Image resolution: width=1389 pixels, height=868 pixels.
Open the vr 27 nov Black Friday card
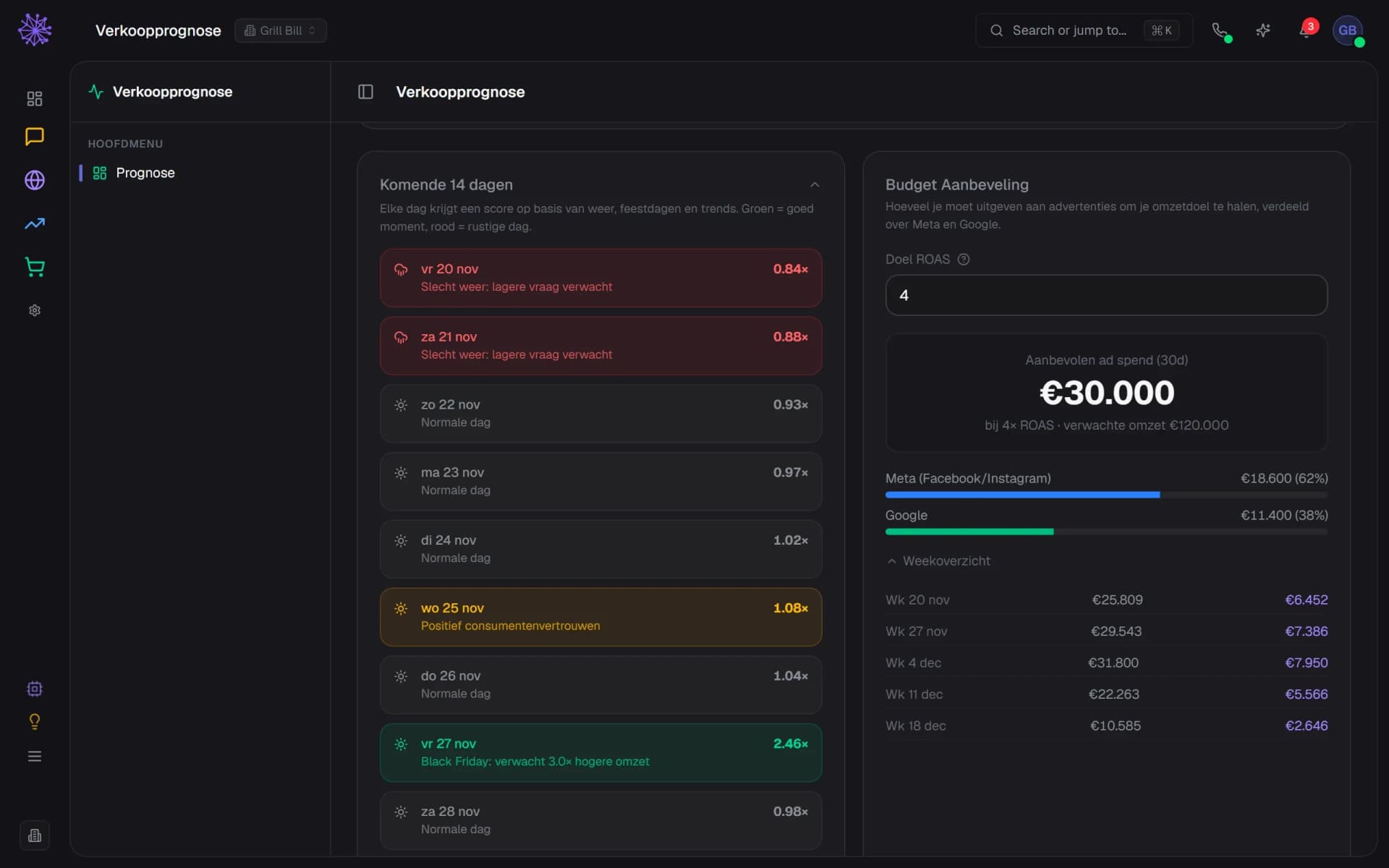pos(600,752)
